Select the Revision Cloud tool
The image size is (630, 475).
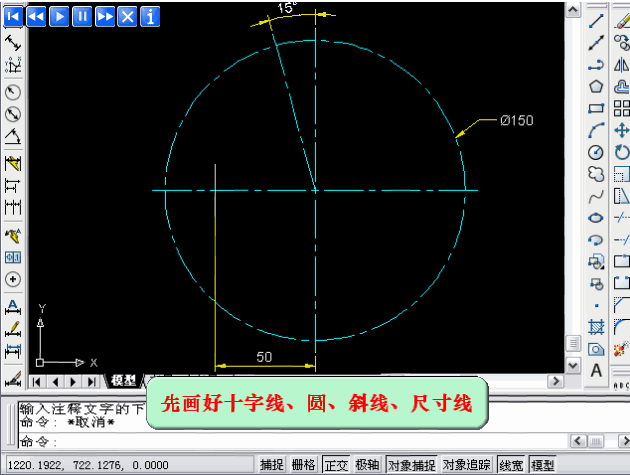596,174
